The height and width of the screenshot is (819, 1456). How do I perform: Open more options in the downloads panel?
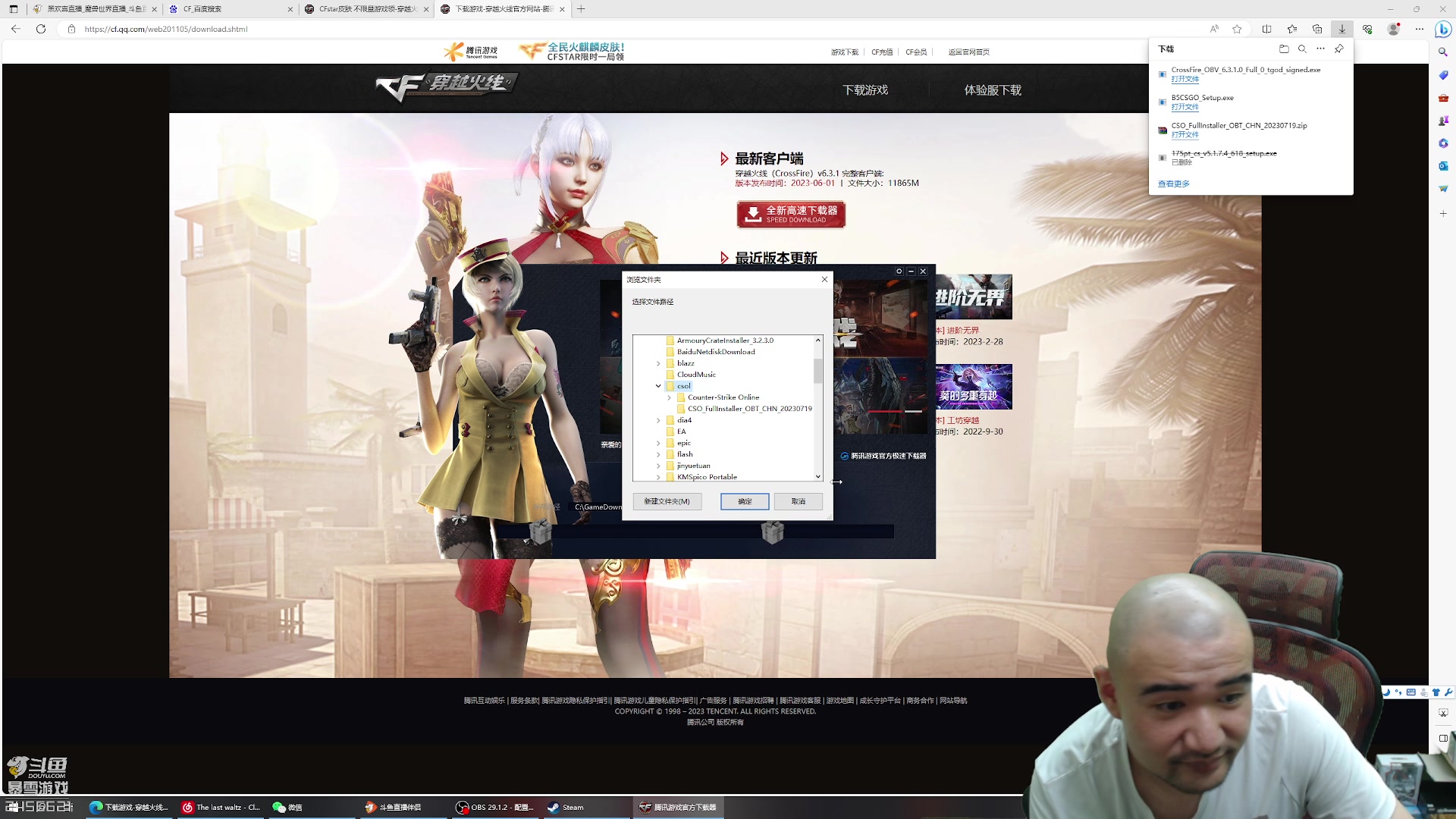(1320, 49)
